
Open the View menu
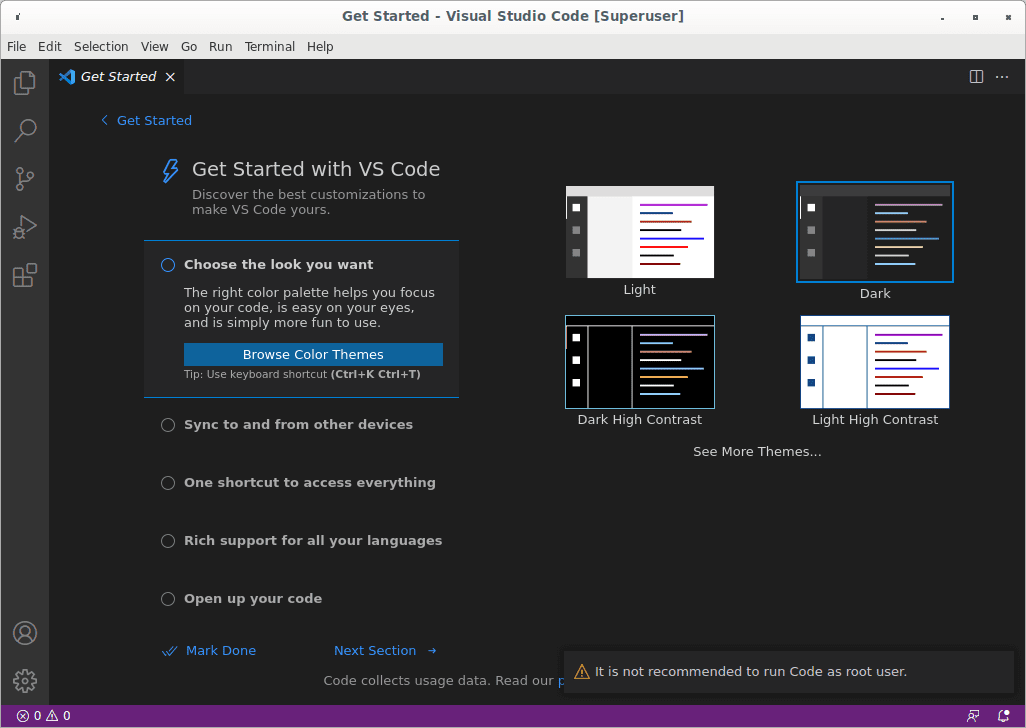click(x=154, y=46)
